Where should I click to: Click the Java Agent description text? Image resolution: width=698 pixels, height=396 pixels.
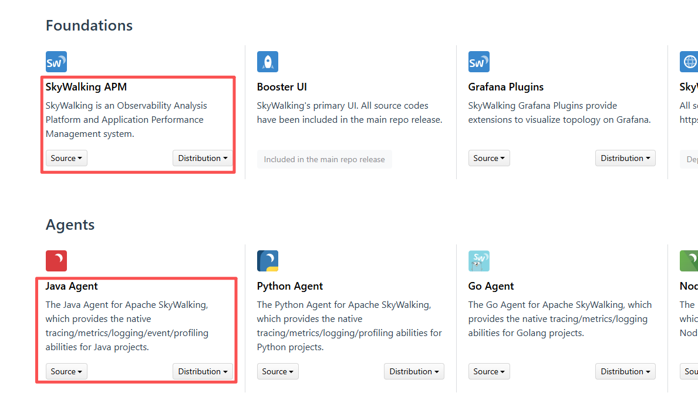(127, 326)
